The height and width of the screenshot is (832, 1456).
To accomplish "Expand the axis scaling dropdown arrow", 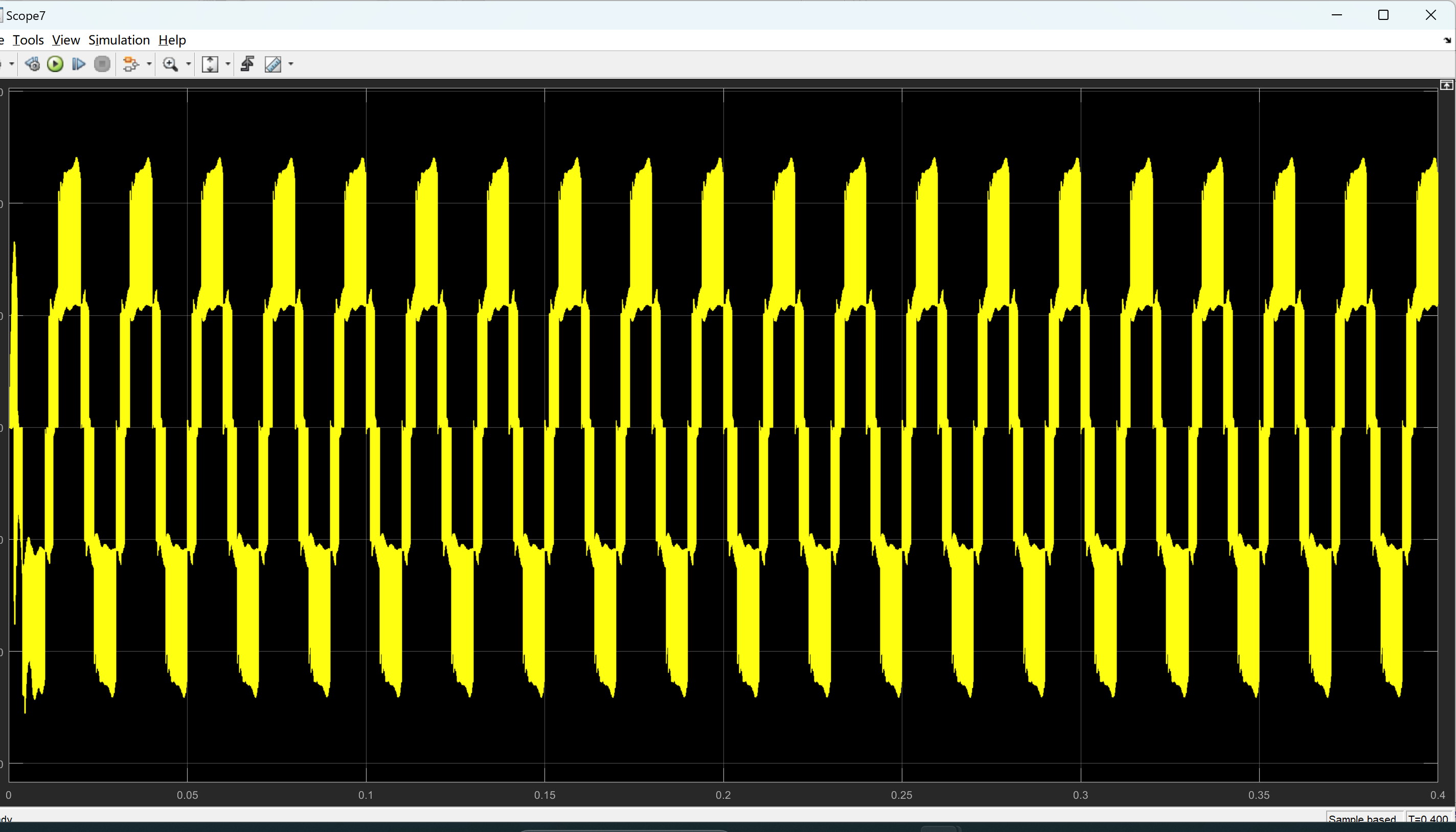I will (x=227, y=64).
